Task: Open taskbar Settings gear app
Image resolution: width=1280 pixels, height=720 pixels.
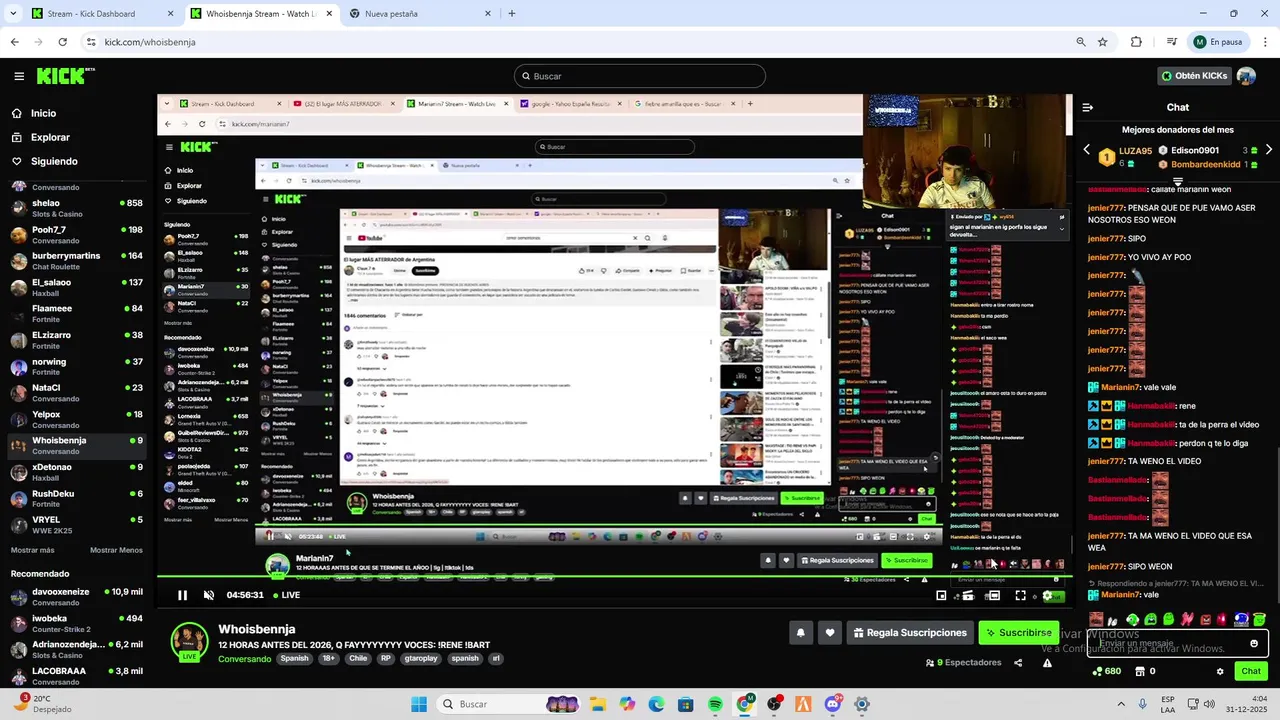Action: (861, 704)
